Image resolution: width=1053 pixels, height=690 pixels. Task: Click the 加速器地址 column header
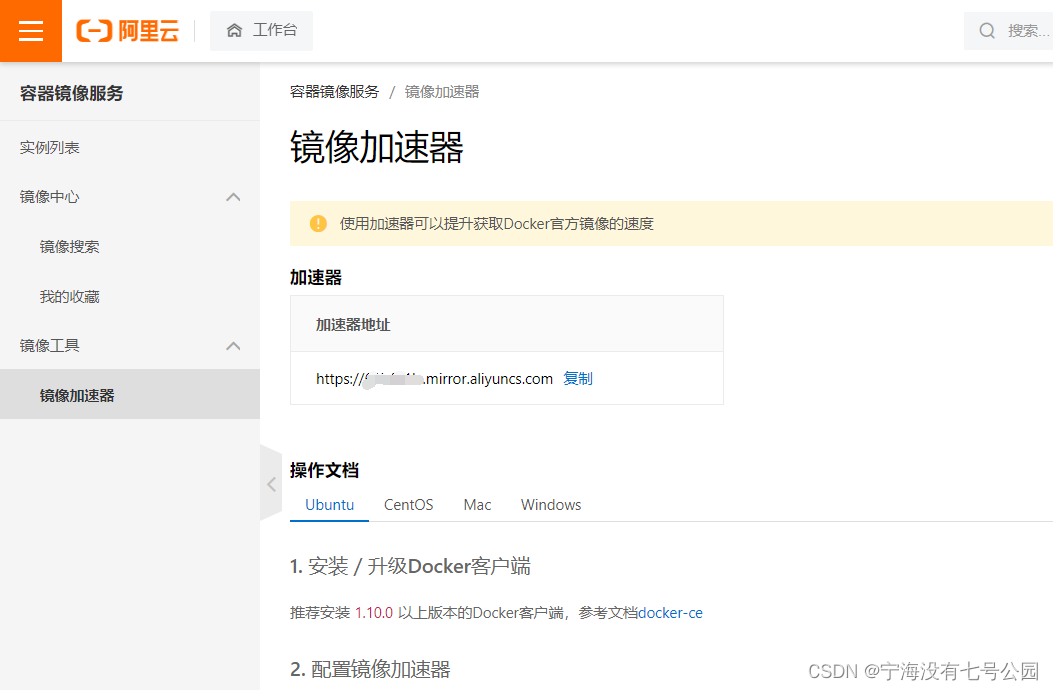[x=353, y=325]
